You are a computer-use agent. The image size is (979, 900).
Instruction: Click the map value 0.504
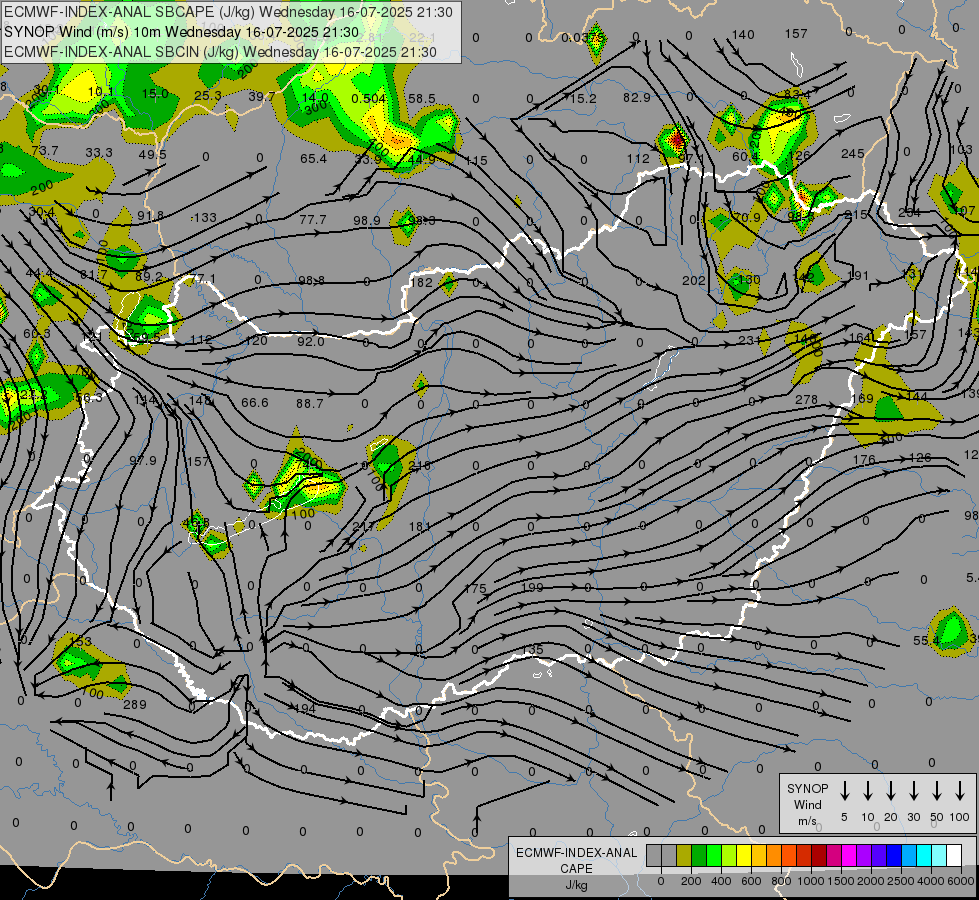click(368, 99)
